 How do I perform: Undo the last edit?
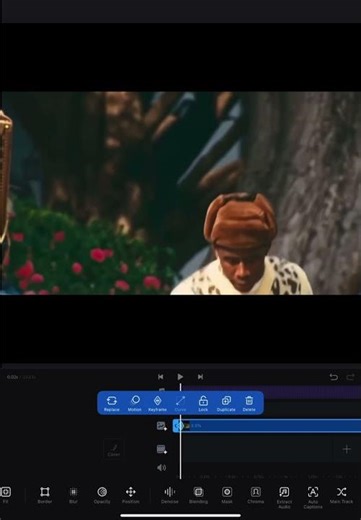[334, 377]
